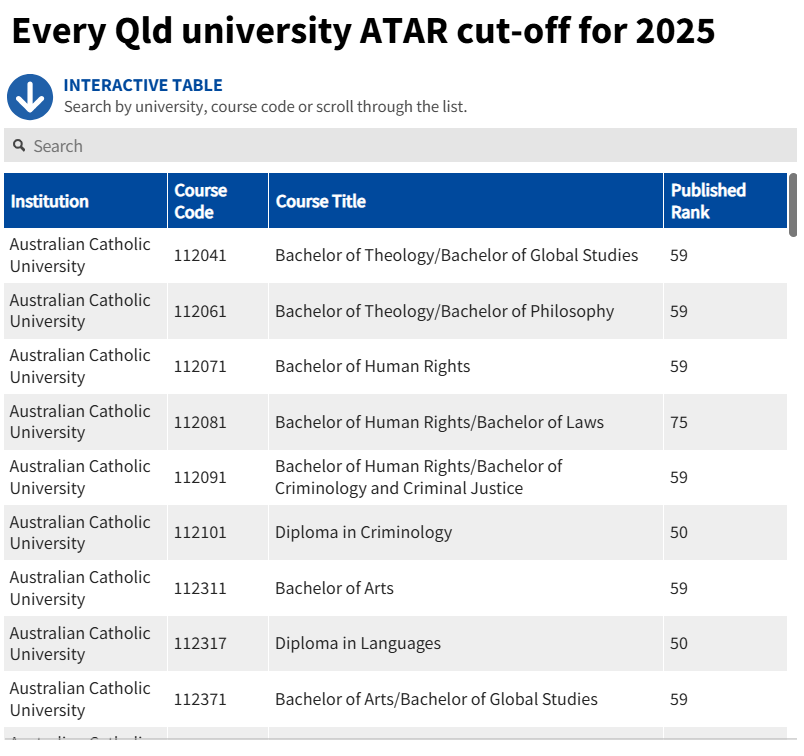Focus the table Search field
804x756 pixels.
[400, 146]
